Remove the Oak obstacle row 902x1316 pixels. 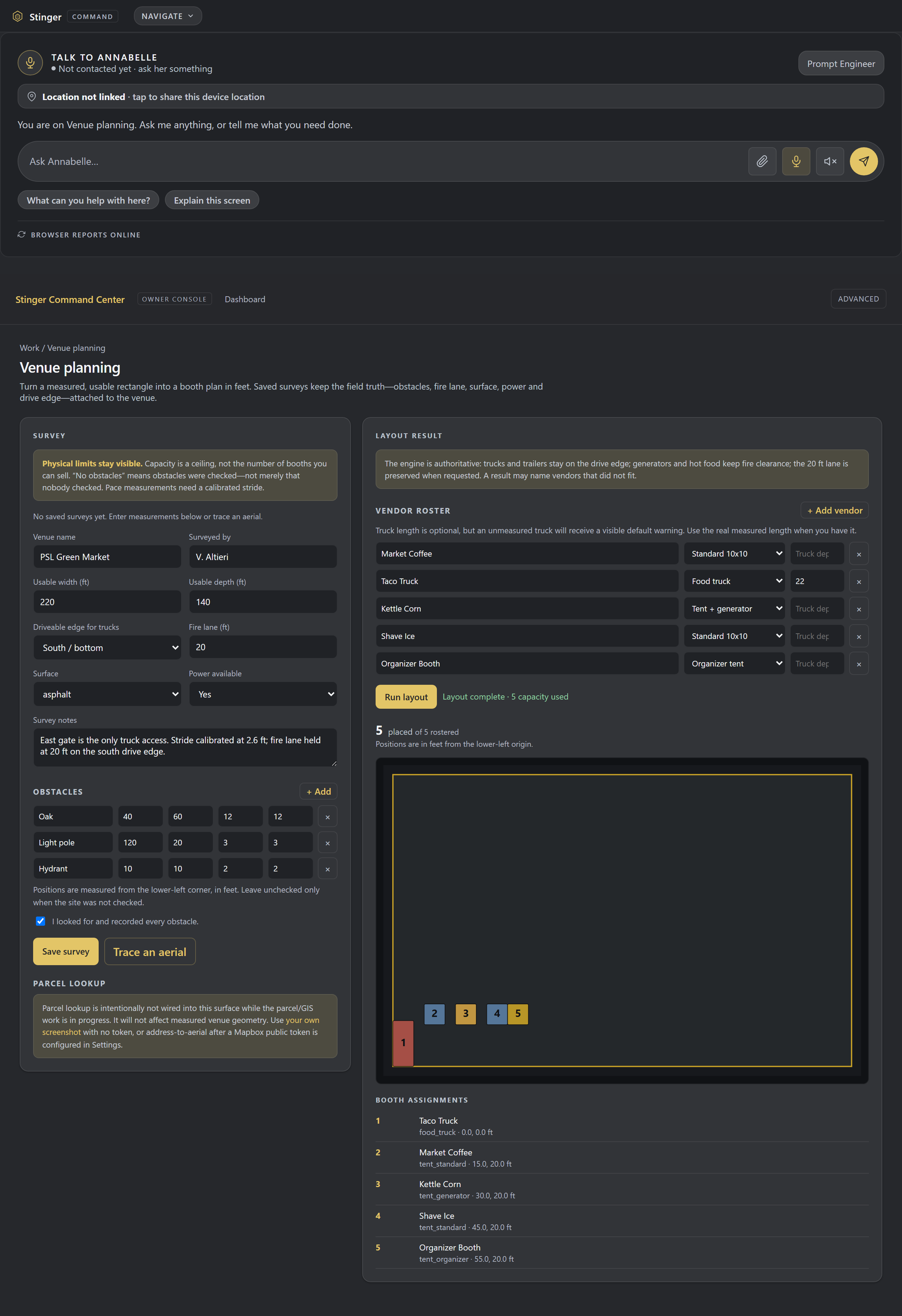point(327,817)
